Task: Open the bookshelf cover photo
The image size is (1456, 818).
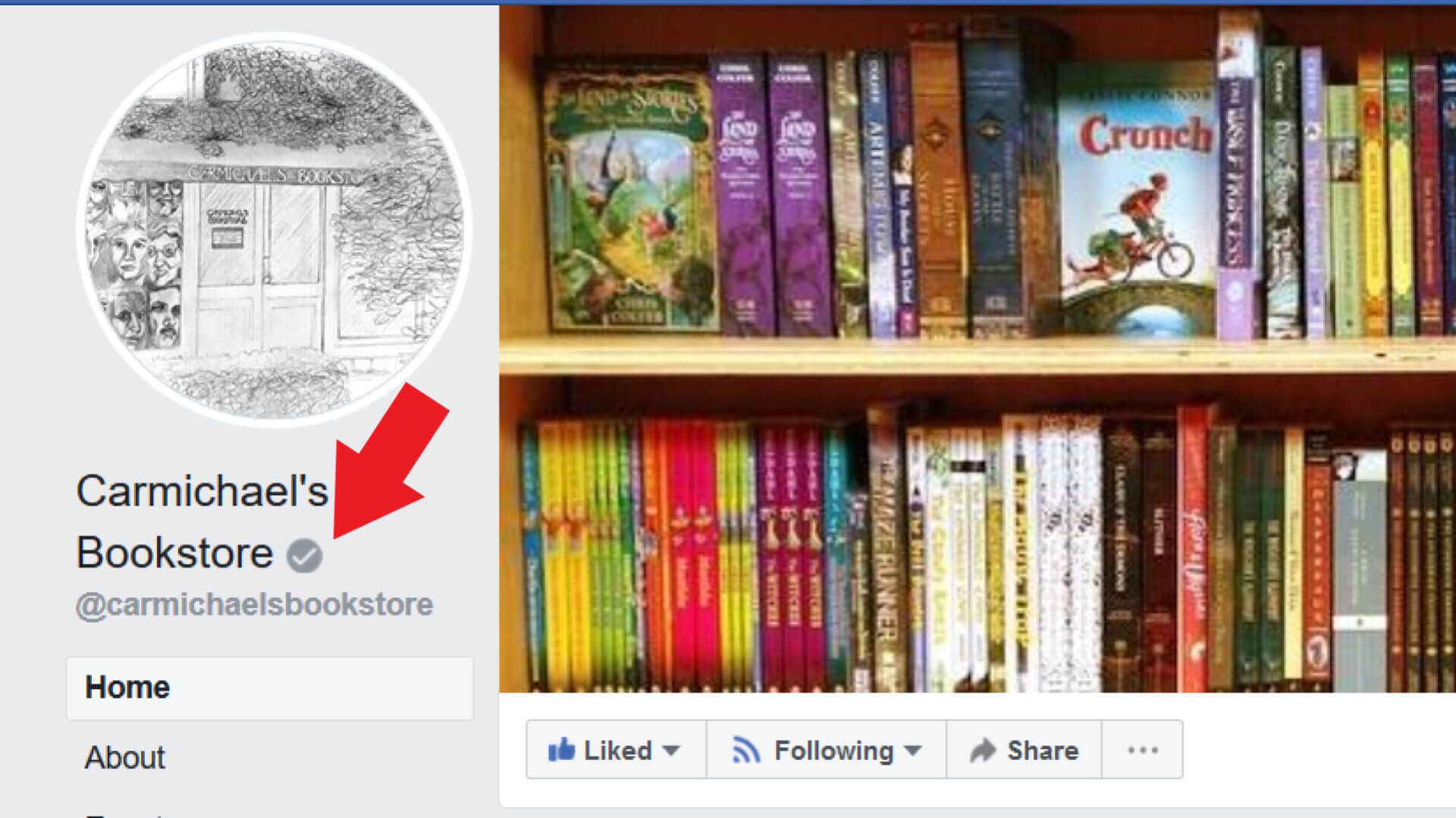Action: (977, 349)
